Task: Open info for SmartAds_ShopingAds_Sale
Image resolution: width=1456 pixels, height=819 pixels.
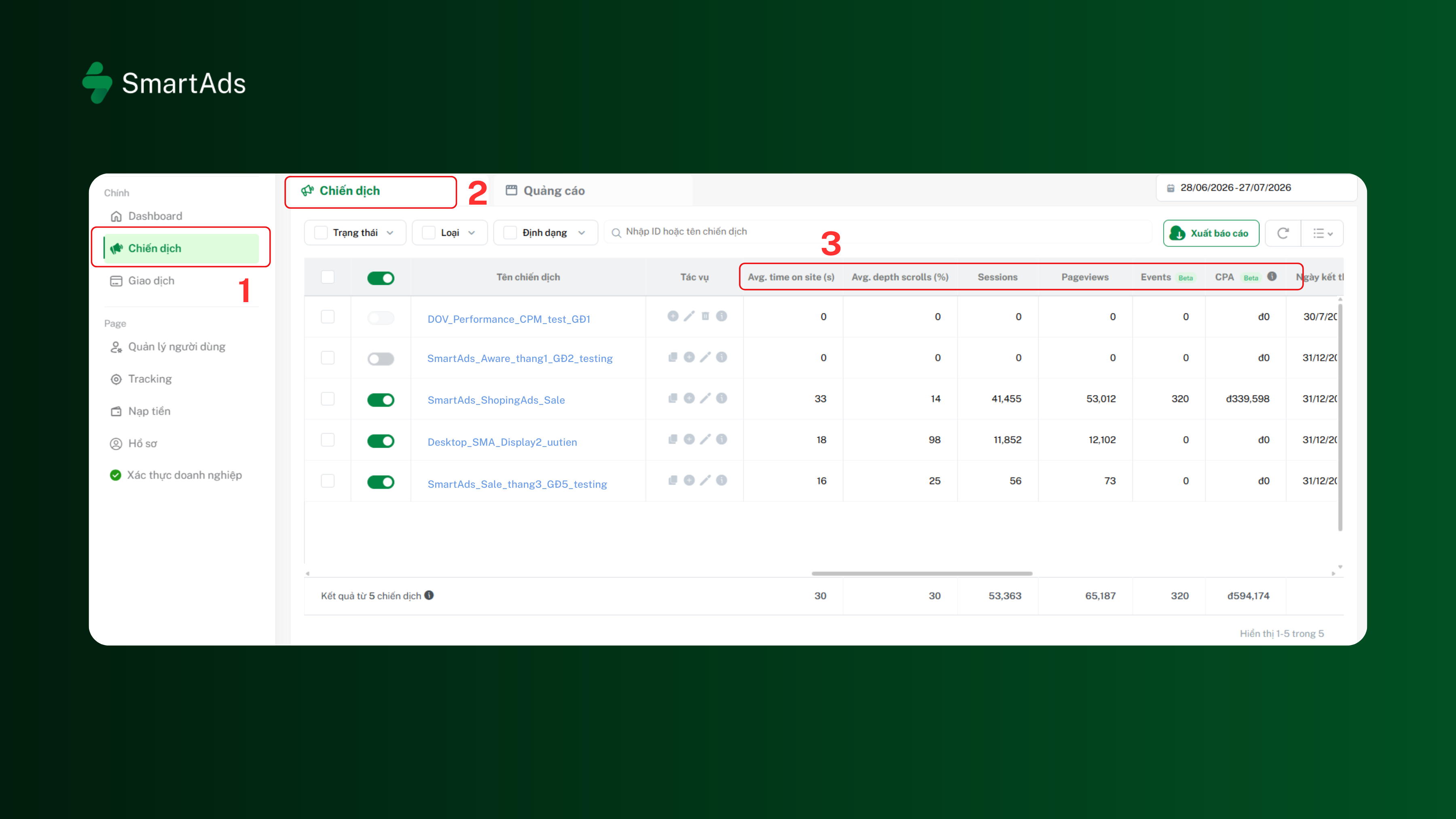Action: click(x=722, y=398)
